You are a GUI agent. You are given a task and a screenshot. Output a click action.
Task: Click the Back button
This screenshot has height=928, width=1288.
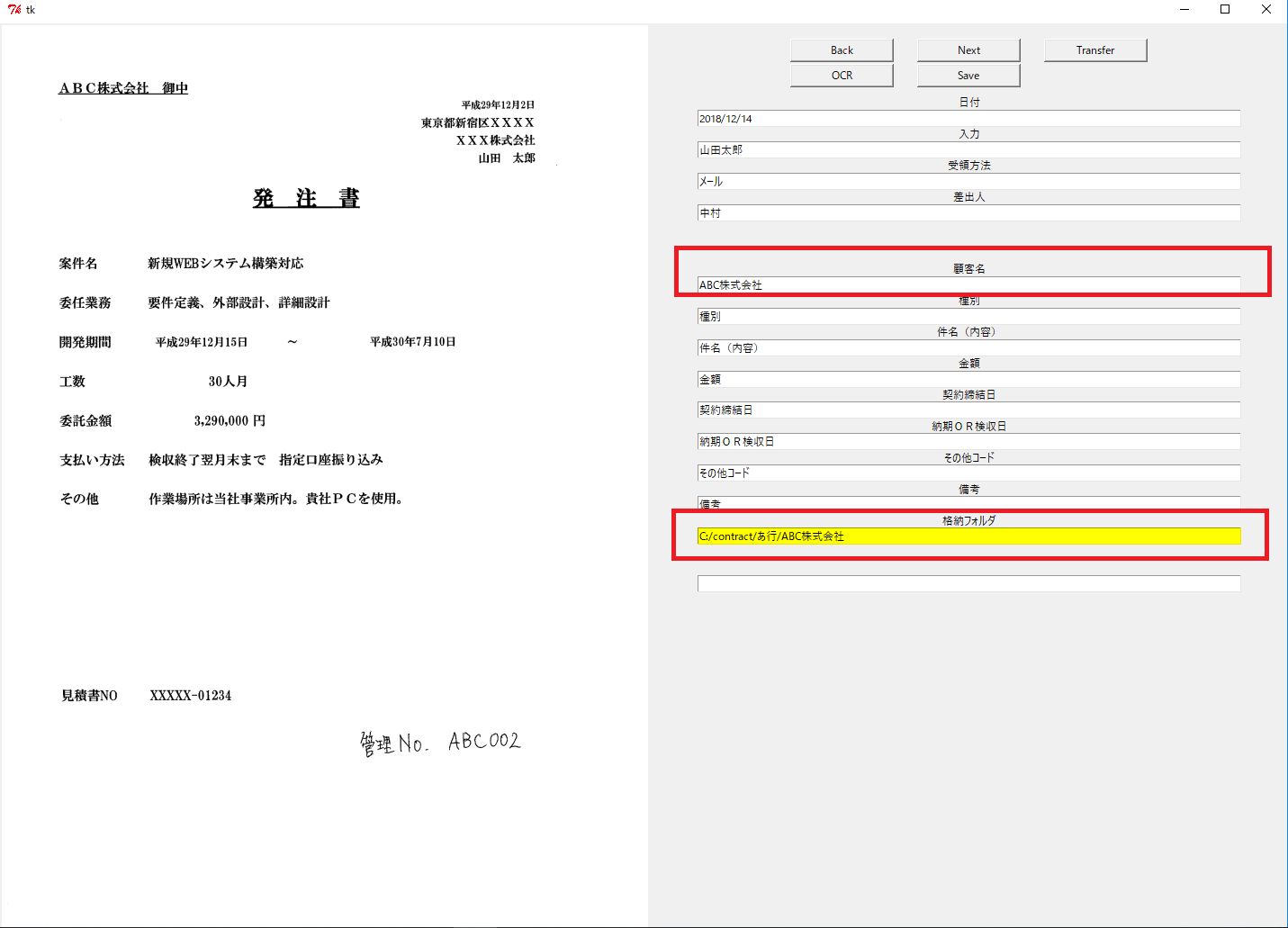tap(842, 50)
